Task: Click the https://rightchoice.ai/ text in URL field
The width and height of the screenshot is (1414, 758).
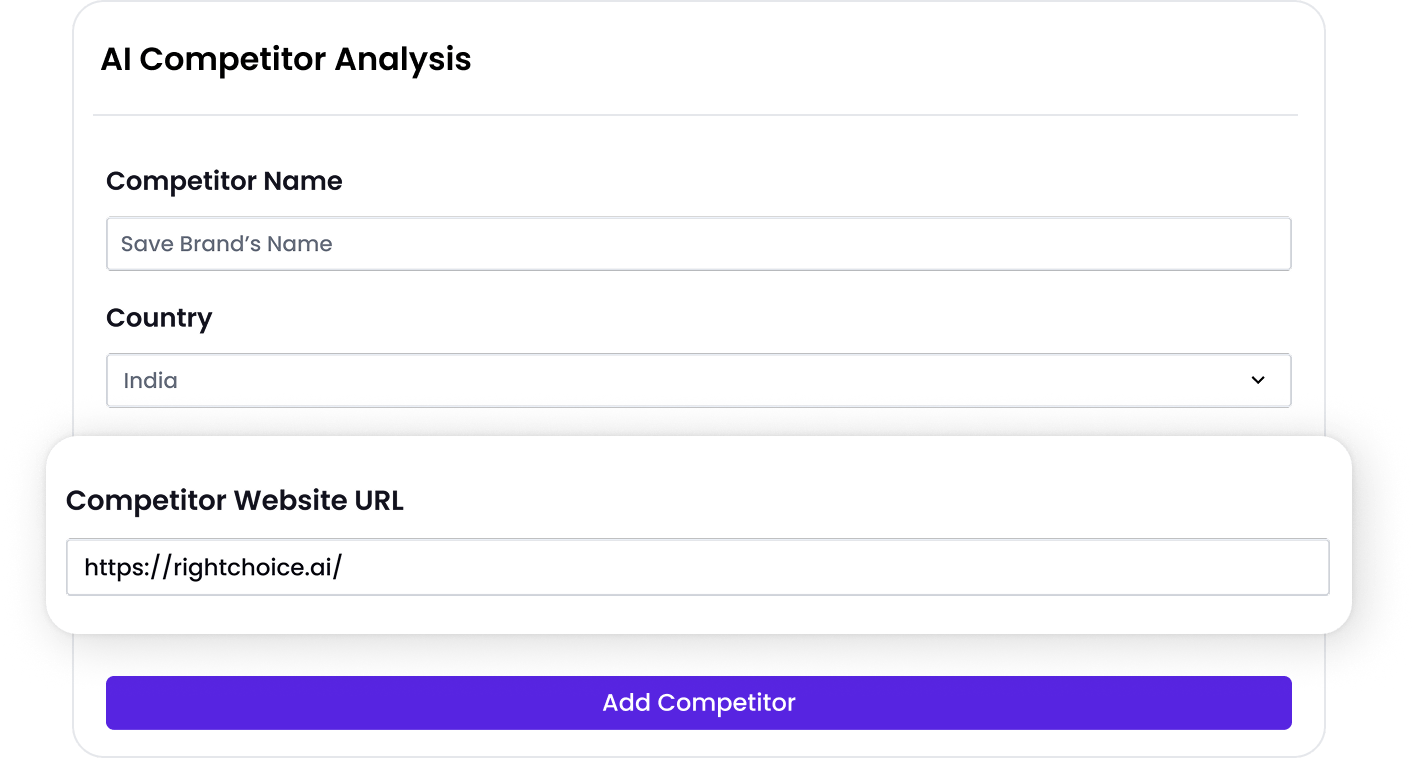Action: tap(213, 568)
